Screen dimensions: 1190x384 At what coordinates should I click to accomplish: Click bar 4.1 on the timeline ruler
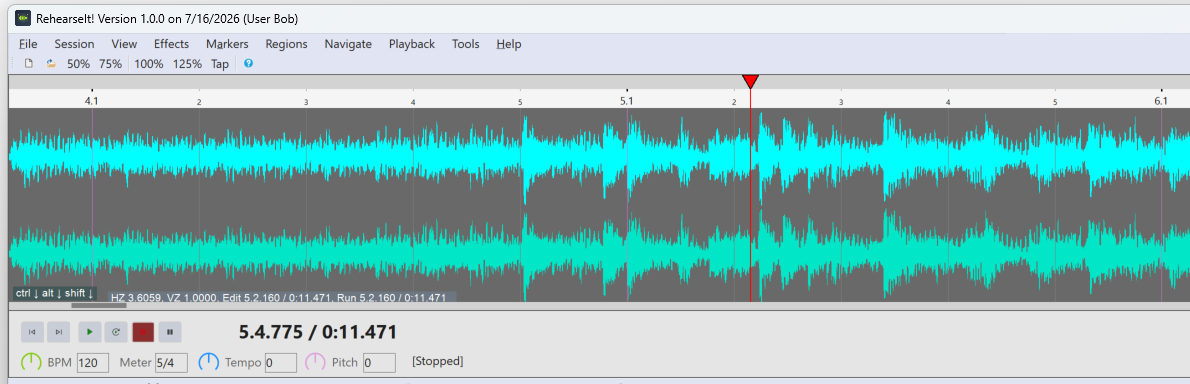pyautogui.click(x=91, y=100)
